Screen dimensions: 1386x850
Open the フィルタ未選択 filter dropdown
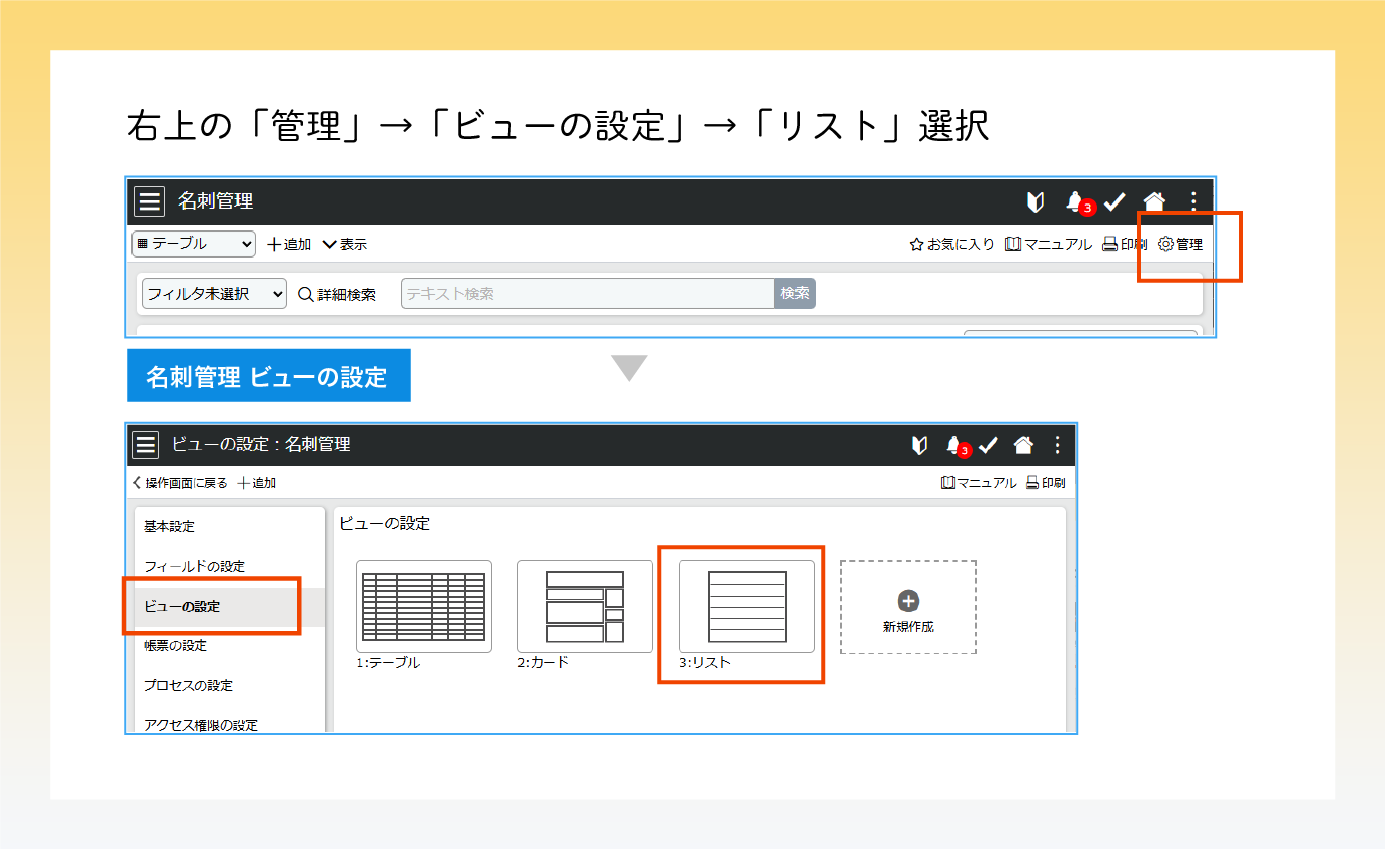[x=214, y=294]
